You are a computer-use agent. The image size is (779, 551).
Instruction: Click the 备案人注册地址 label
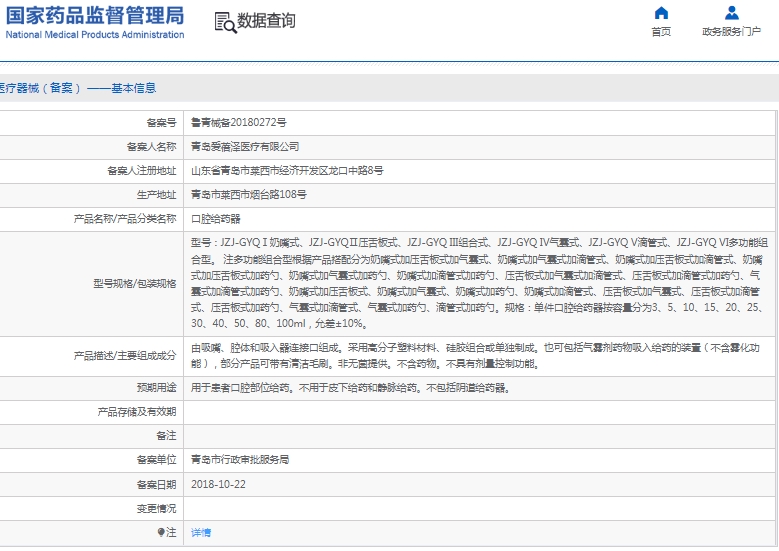(142, 171)
